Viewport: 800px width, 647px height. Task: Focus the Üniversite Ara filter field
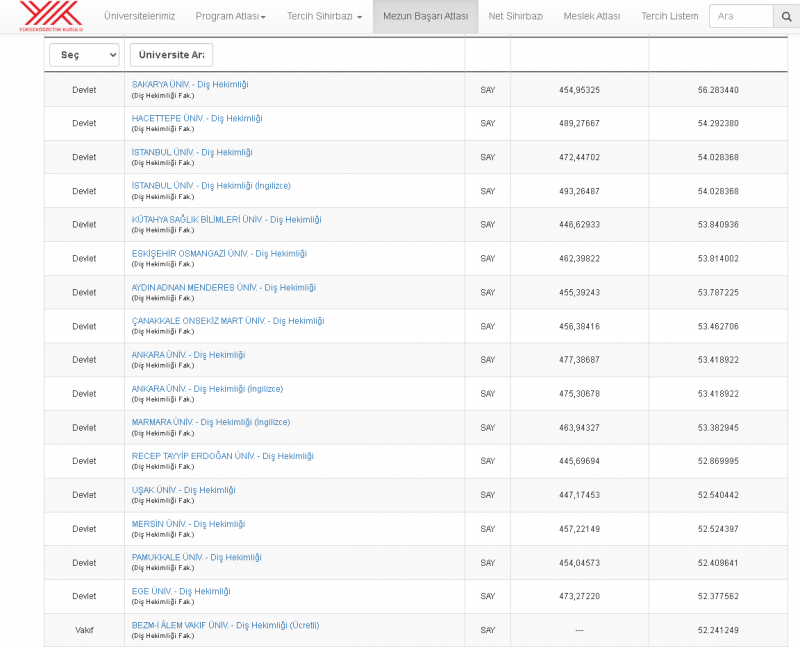(171, 55)
